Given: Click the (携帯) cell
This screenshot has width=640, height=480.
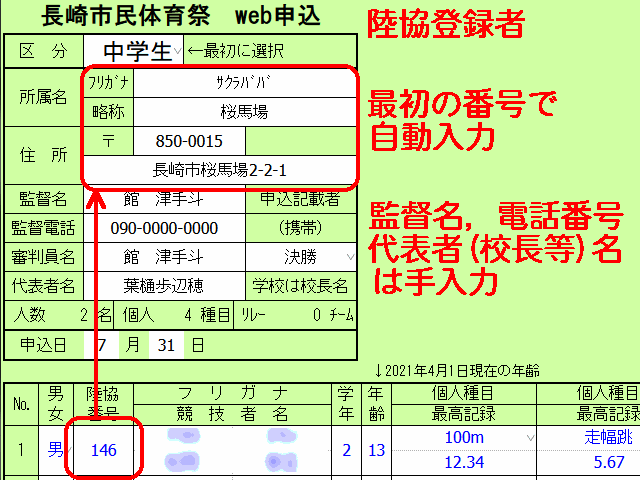Looking at the screenshot, I should (301, 228).
